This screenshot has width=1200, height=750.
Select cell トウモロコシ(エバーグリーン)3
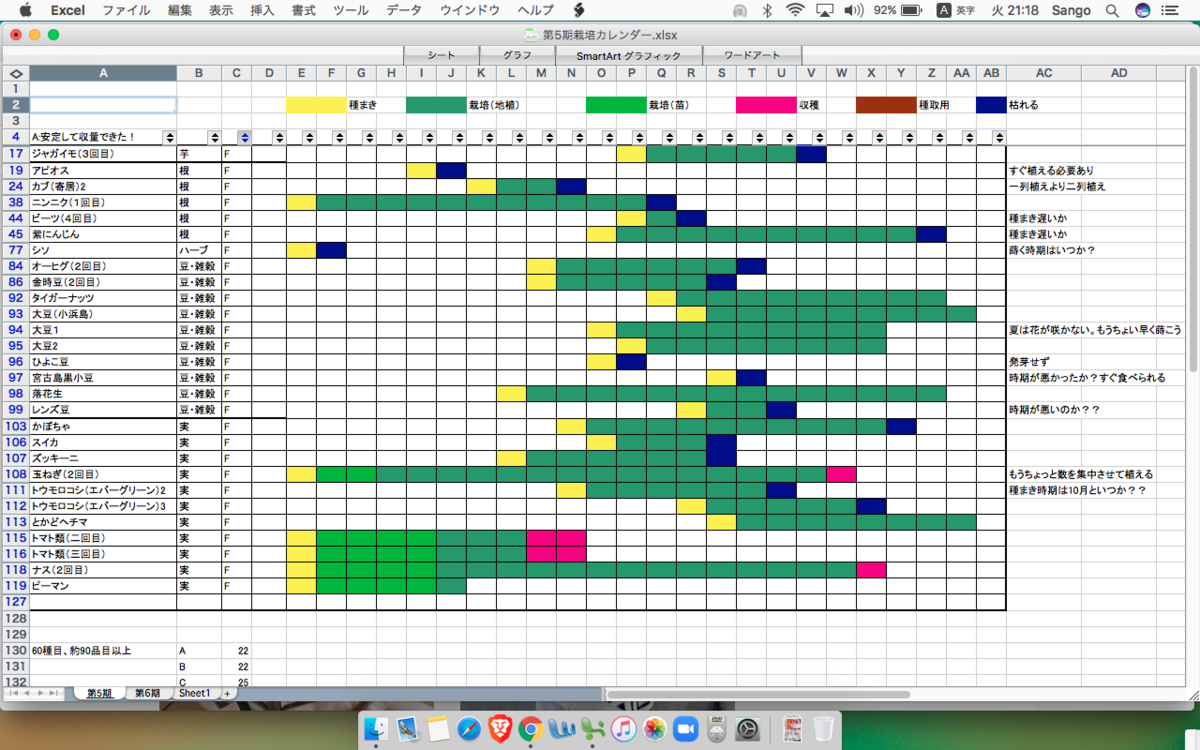pos(103,506)
